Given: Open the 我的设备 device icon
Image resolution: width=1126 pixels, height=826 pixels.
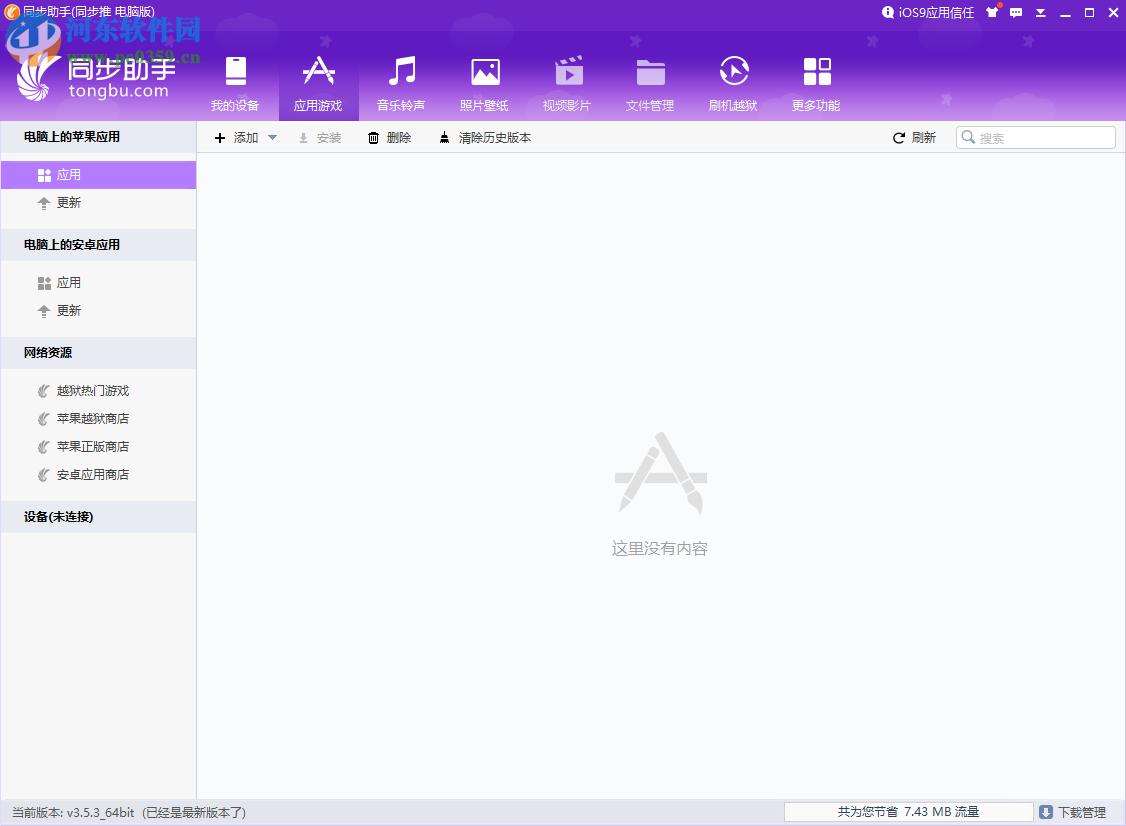Looking at the screenshot, I should click(235, 72).
